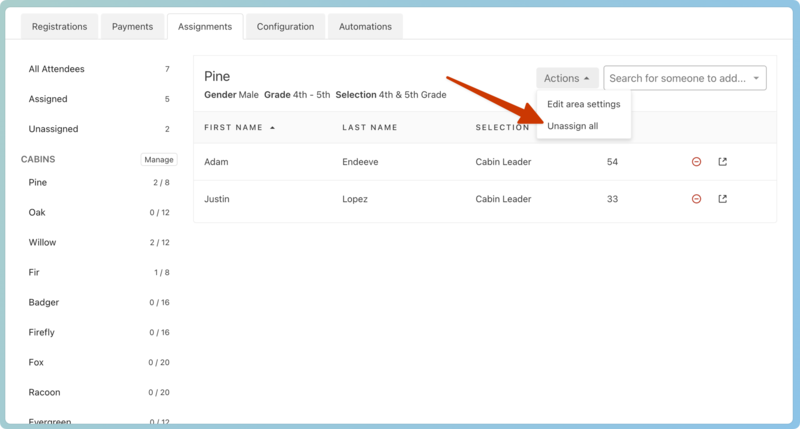Select the Willow cabin
This screenshot has width=800, height=429.
tap(42, 243)
